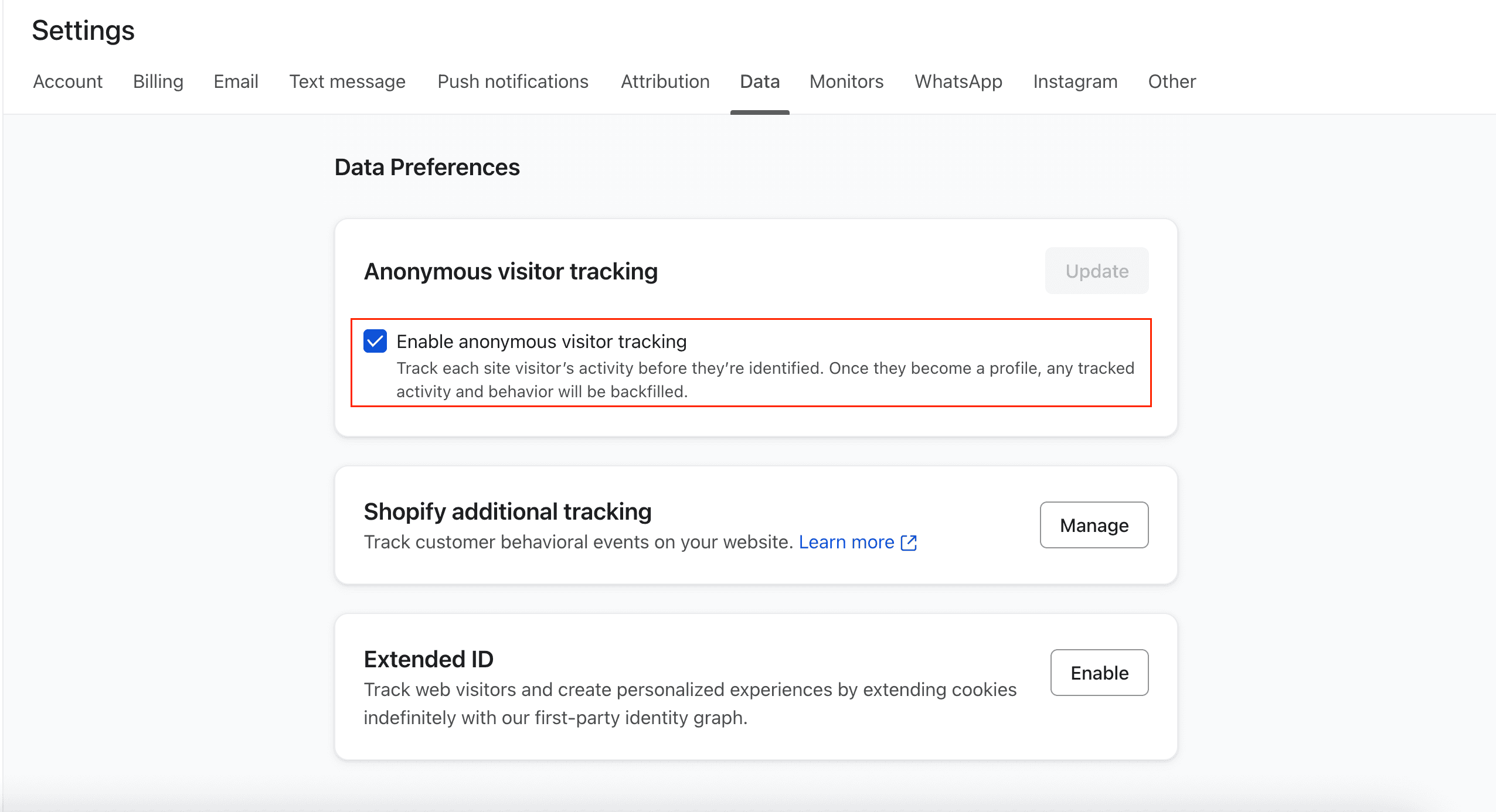Uncheck Enable anonymous visitor tracking checkbox
This screenshot has height=812, width=1496.
375,341
